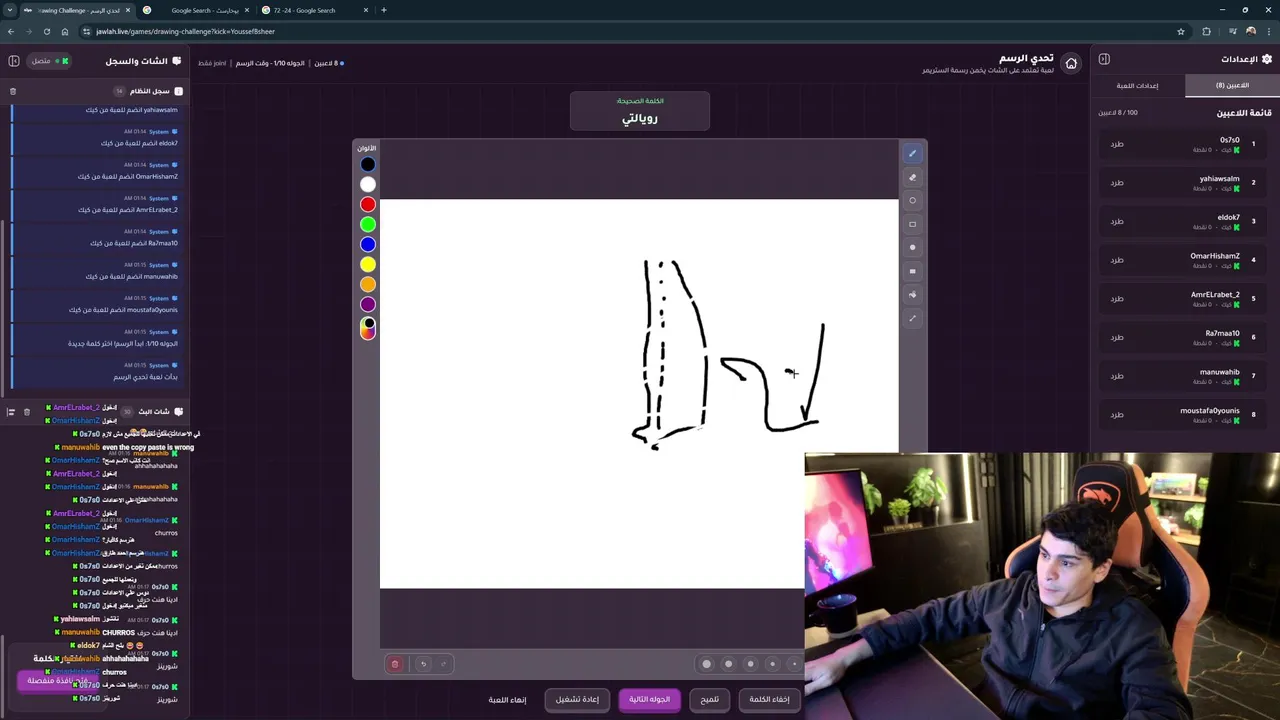
Task: Select the eraser tool
Action: point(912,177)
